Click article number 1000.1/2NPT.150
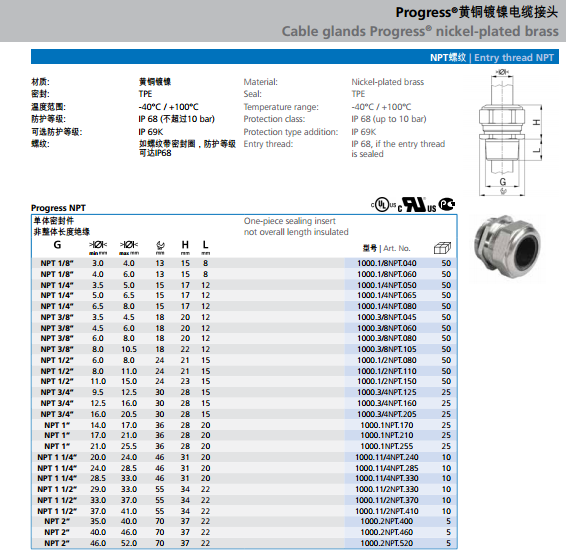566x554 pixels. click(x=387, y=381)
